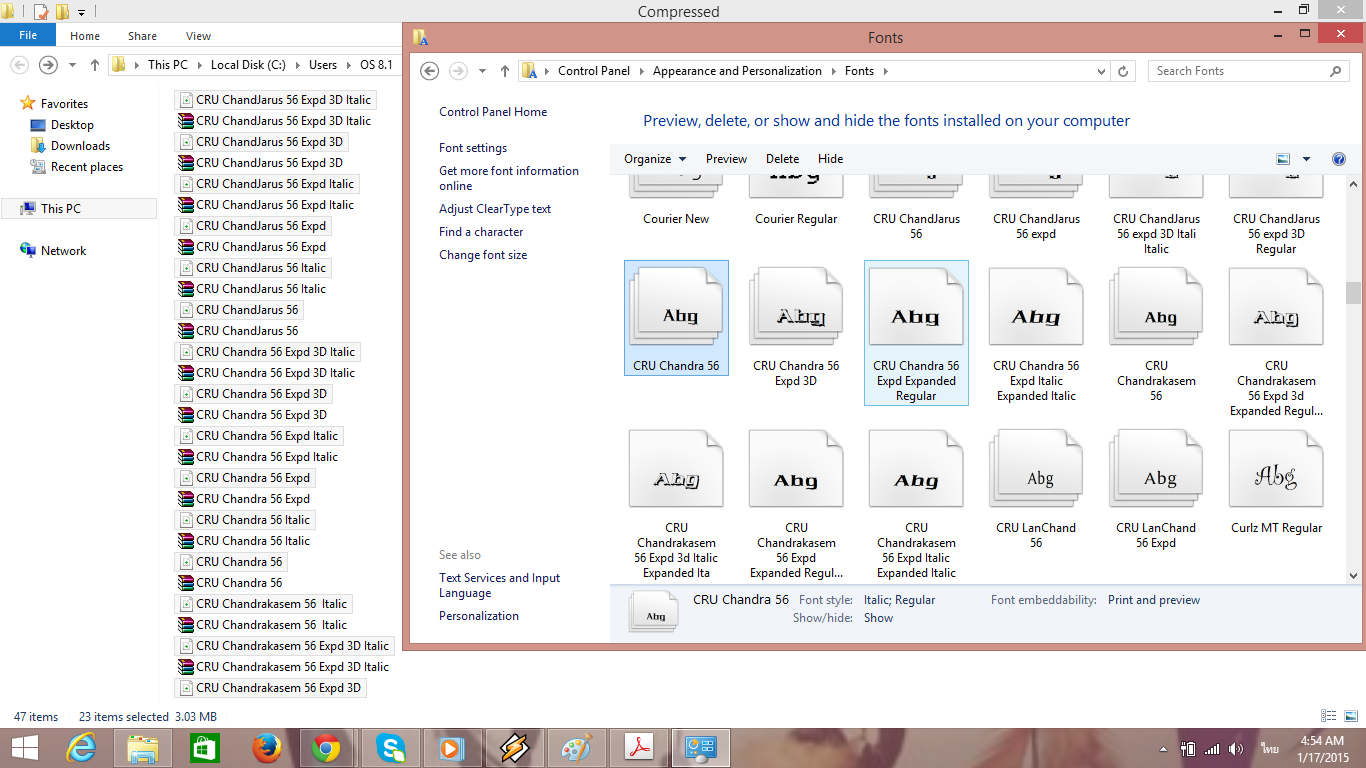Open Organize dropdown menu
Image resolution: width=1366 pixels, height=768 pixels.
655,159
